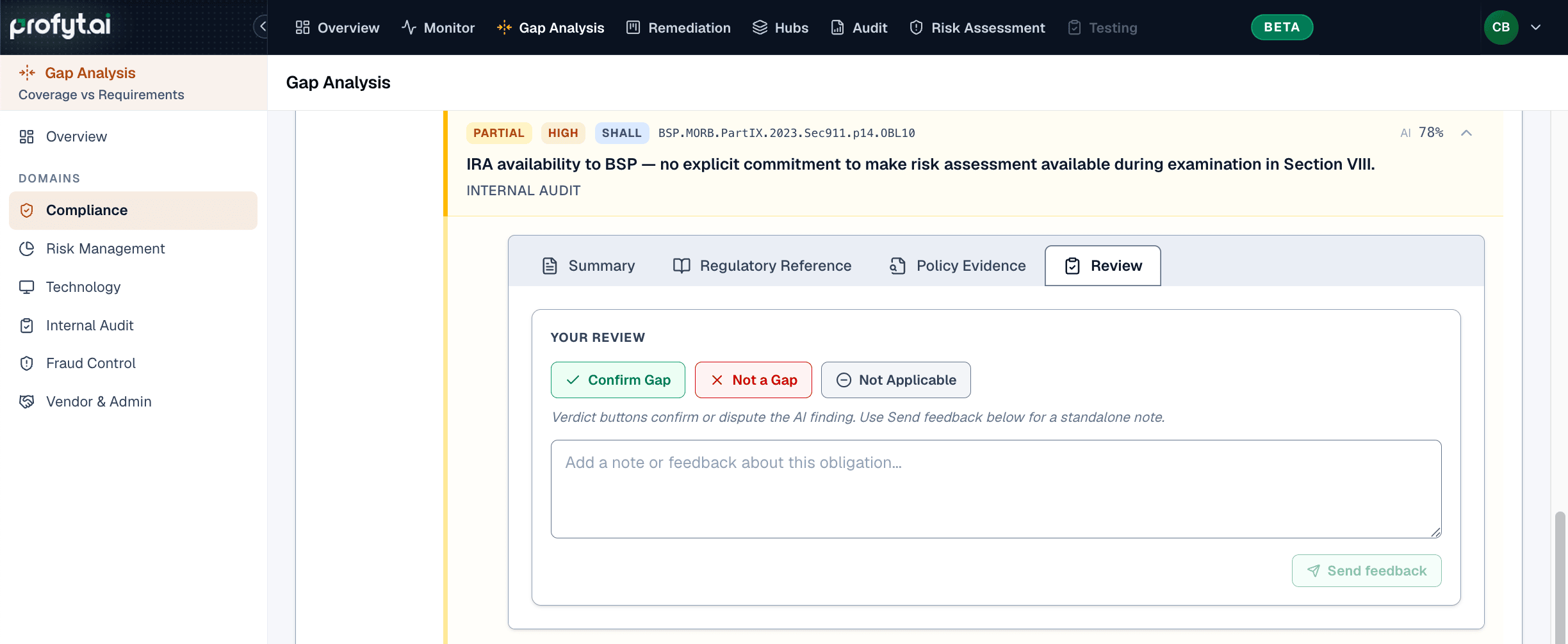Click the Hubs layers icon

point(760,28)
